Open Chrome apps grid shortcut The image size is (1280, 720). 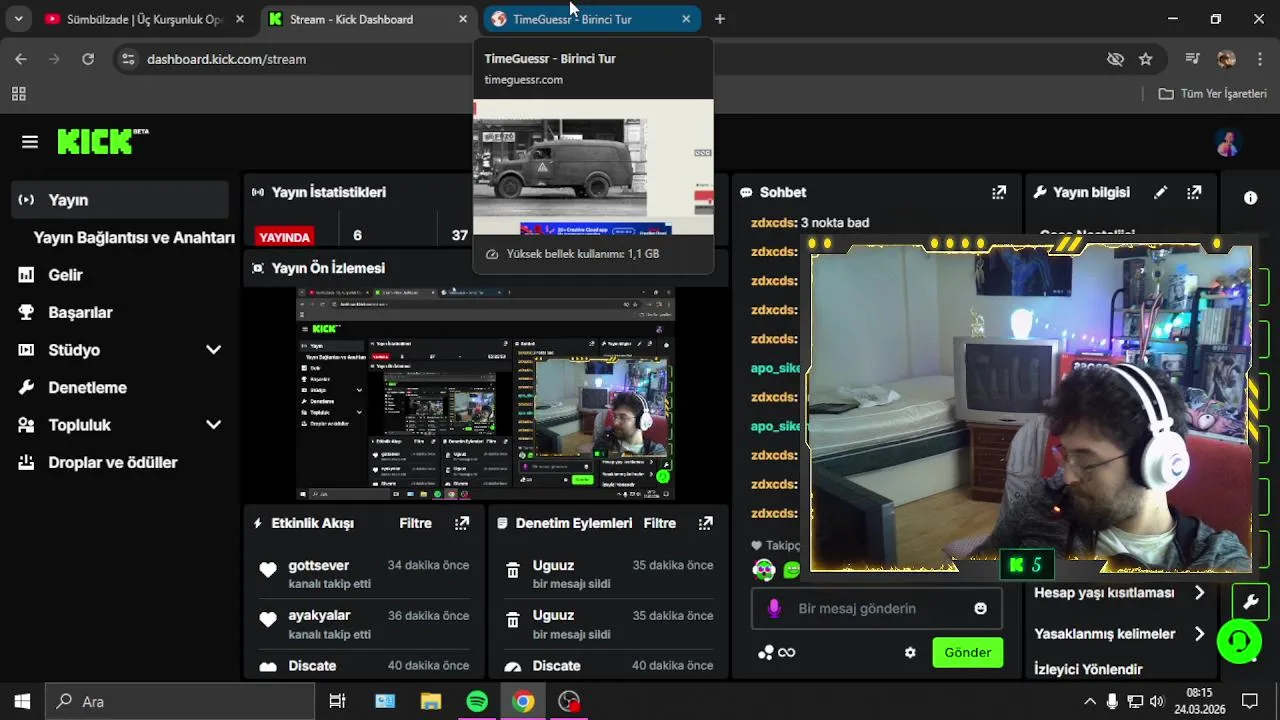pos(18,94)
